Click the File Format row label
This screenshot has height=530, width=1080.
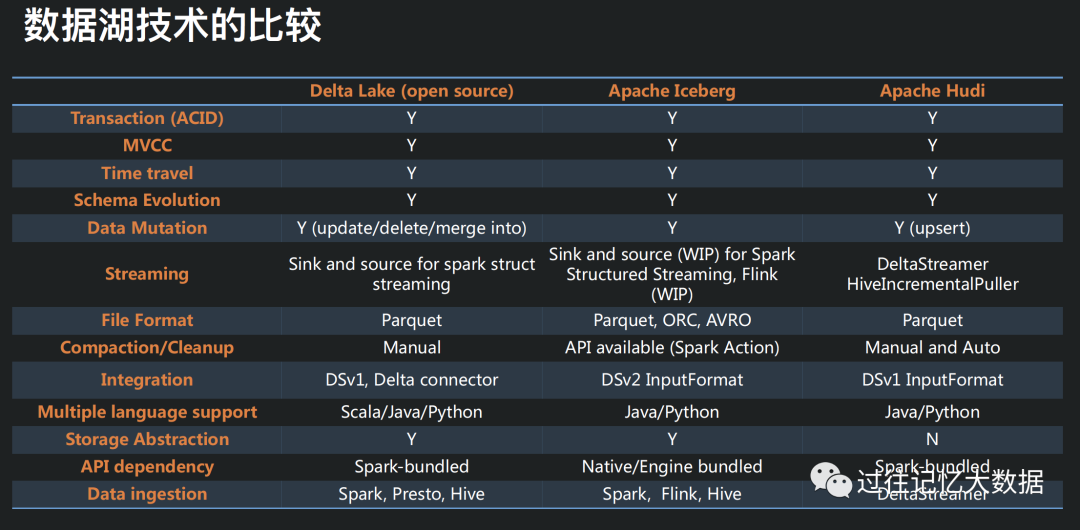point(147,320)
